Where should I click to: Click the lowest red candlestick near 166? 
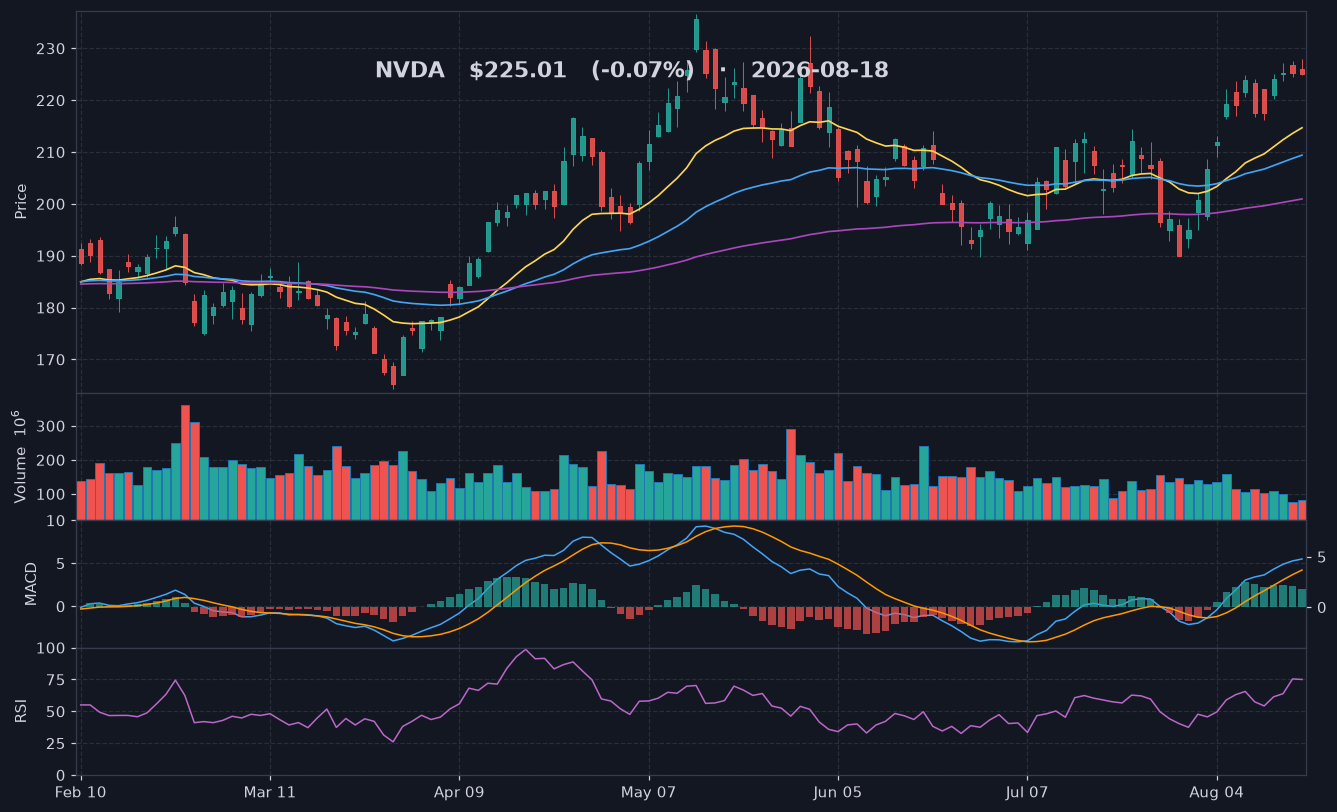(393, 375)
